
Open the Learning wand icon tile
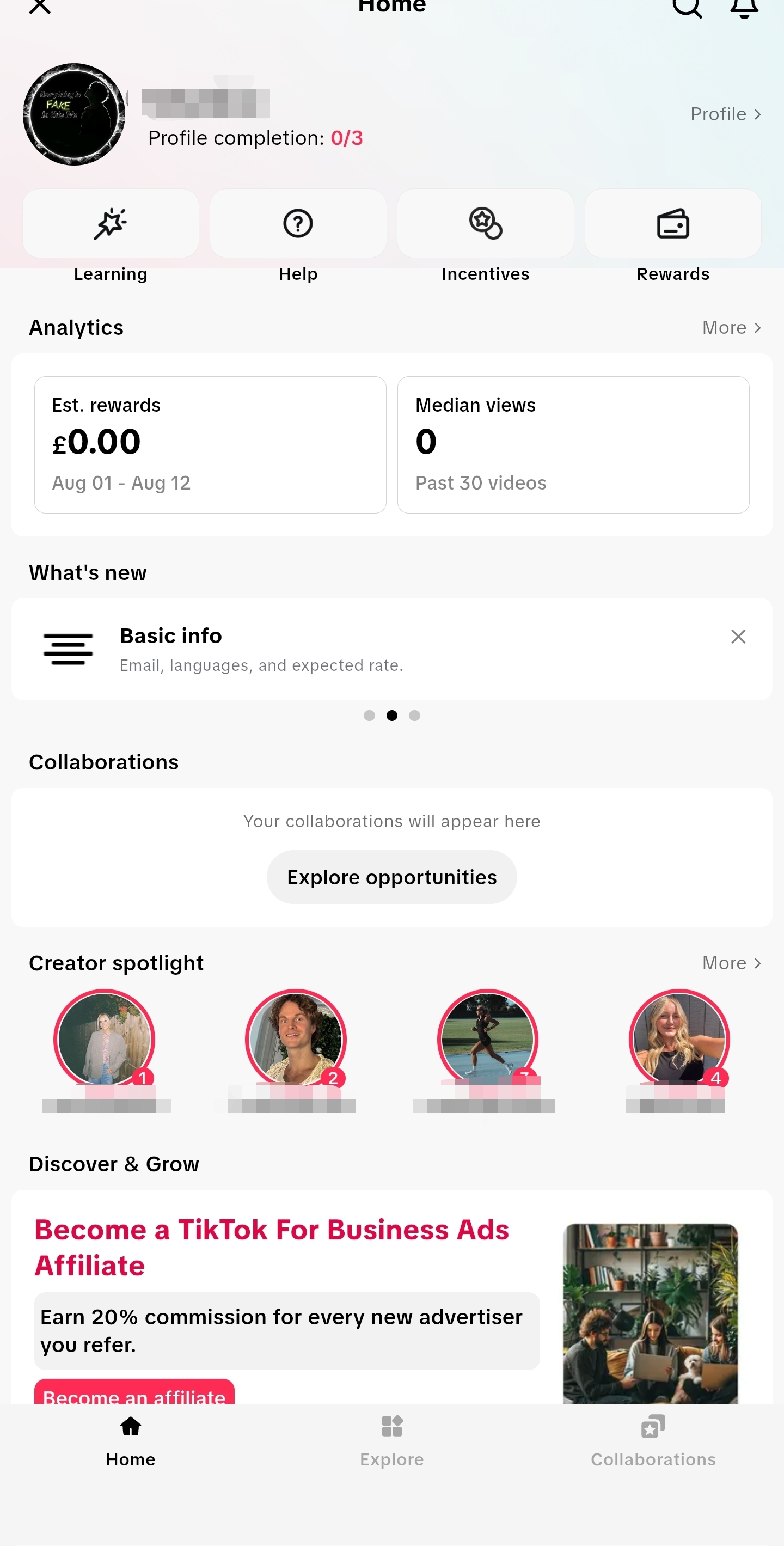pyautogui.click(x=111, y=224)
